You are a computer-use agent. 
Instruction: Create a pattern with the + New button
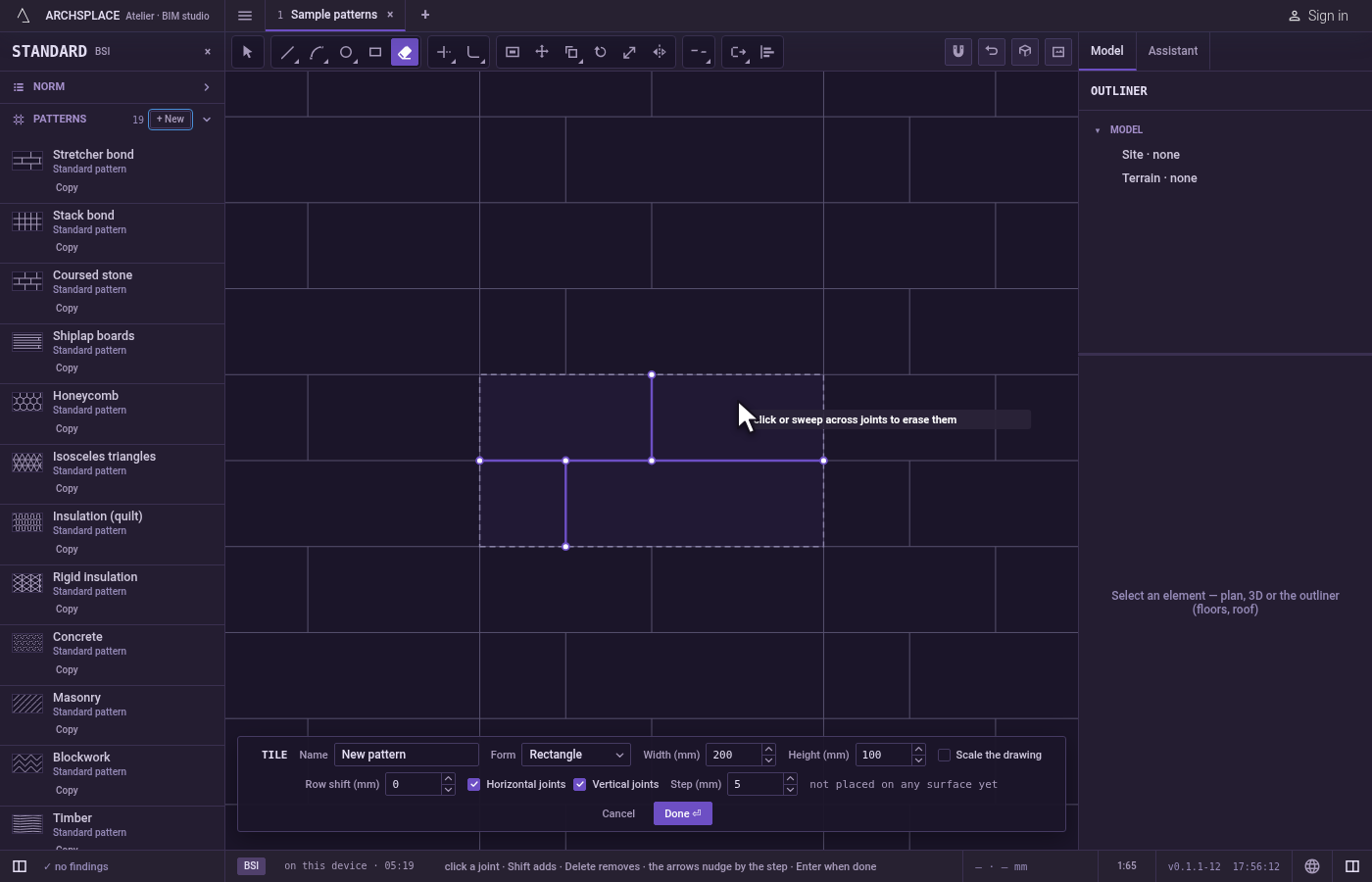click(171, 120)
